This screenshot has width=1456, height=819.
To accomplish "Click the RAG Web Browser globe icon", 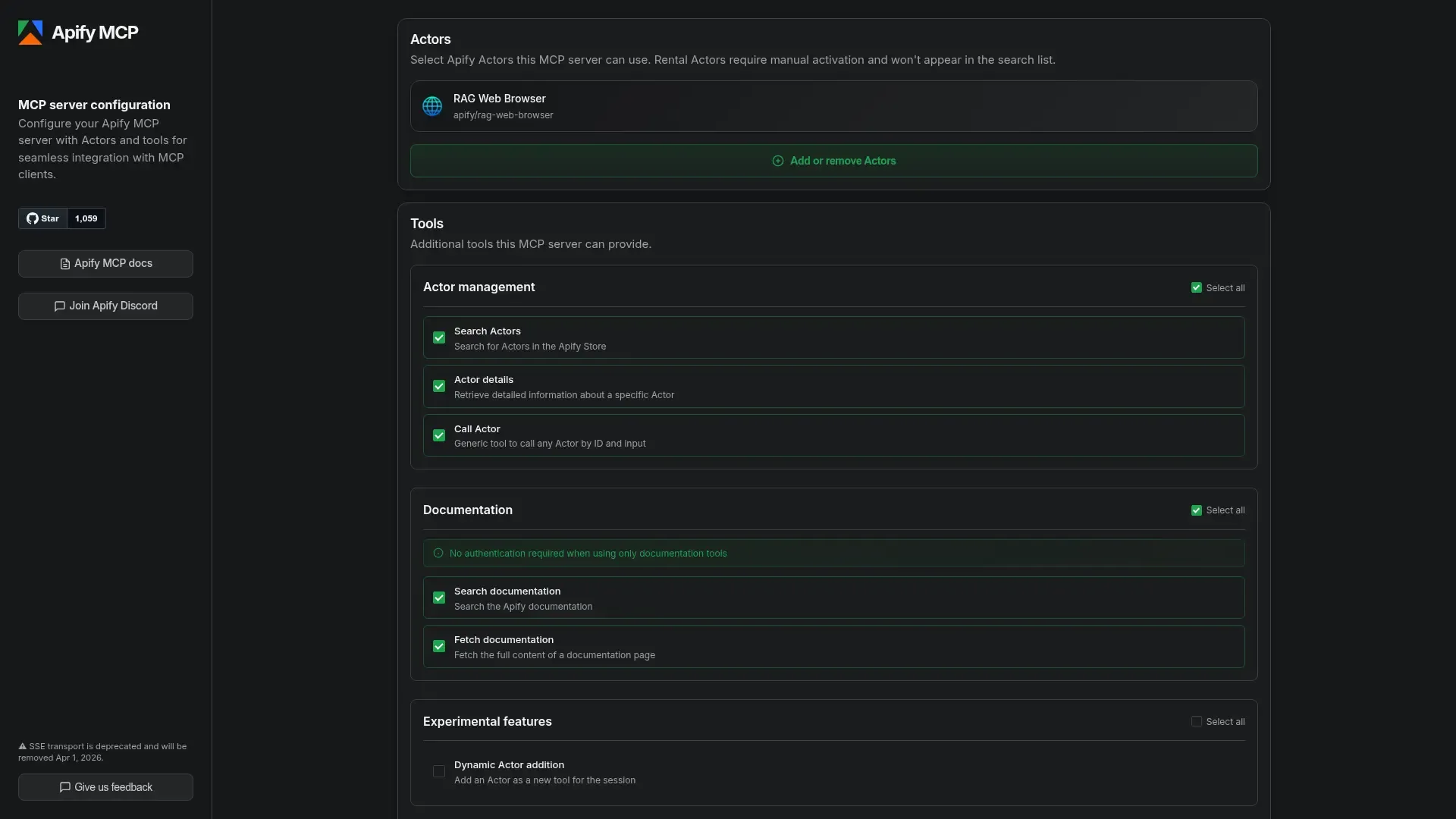I will [432, 106].
